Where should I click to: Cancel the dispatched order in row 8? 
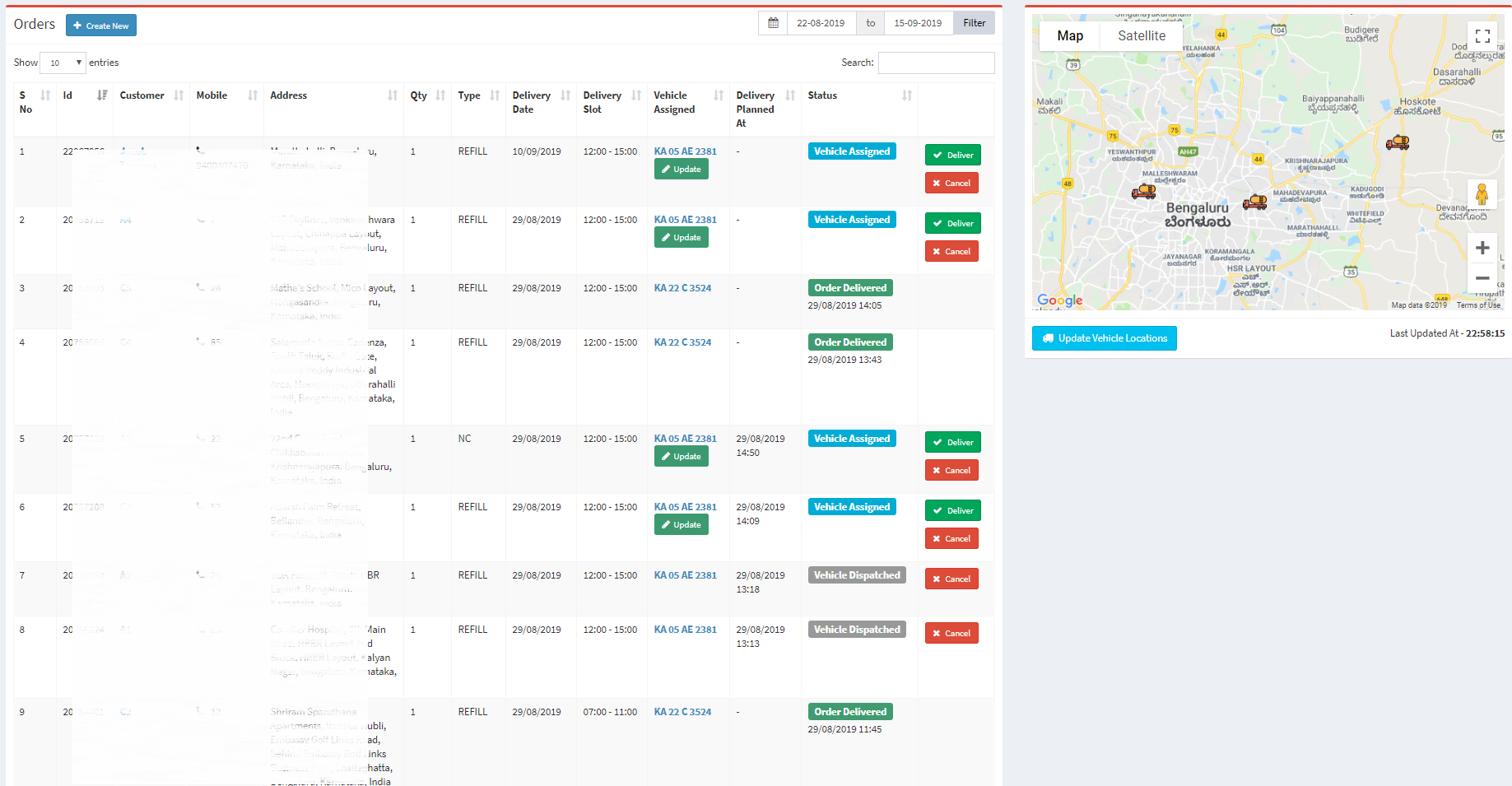coord(951,633)
